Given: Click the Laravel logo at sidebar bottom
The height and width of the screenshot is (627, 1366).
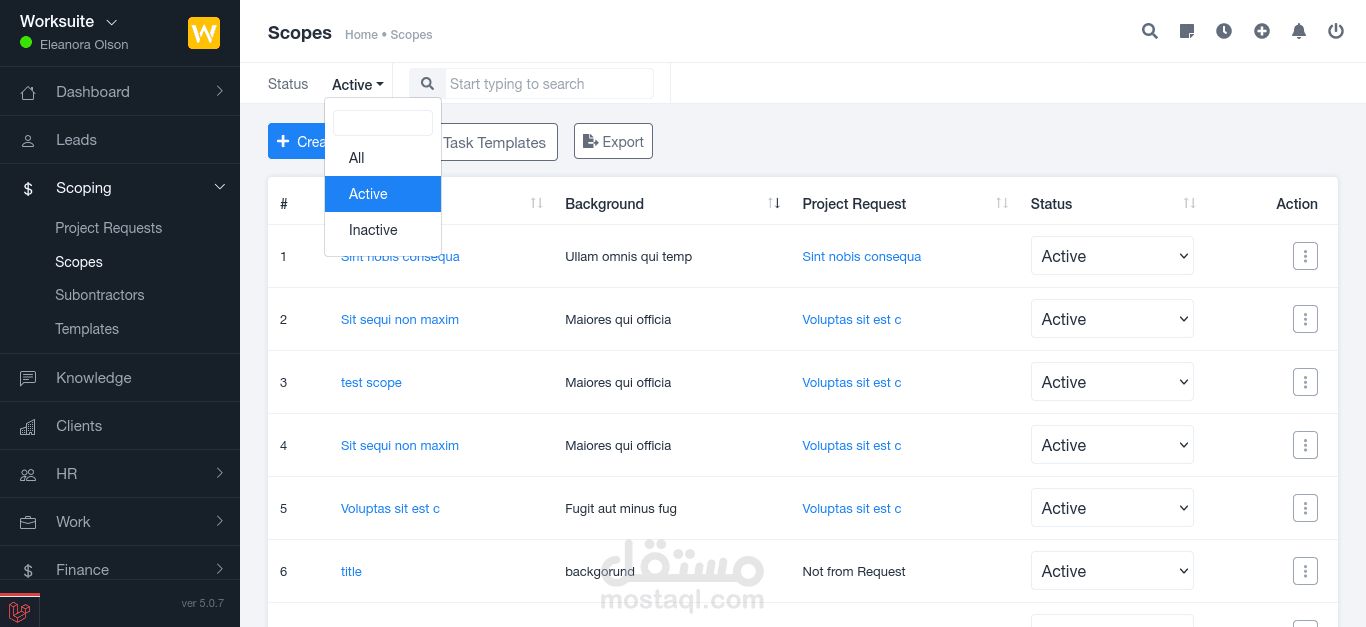Looking at the screenshot, I should click(x=19, y=611).
